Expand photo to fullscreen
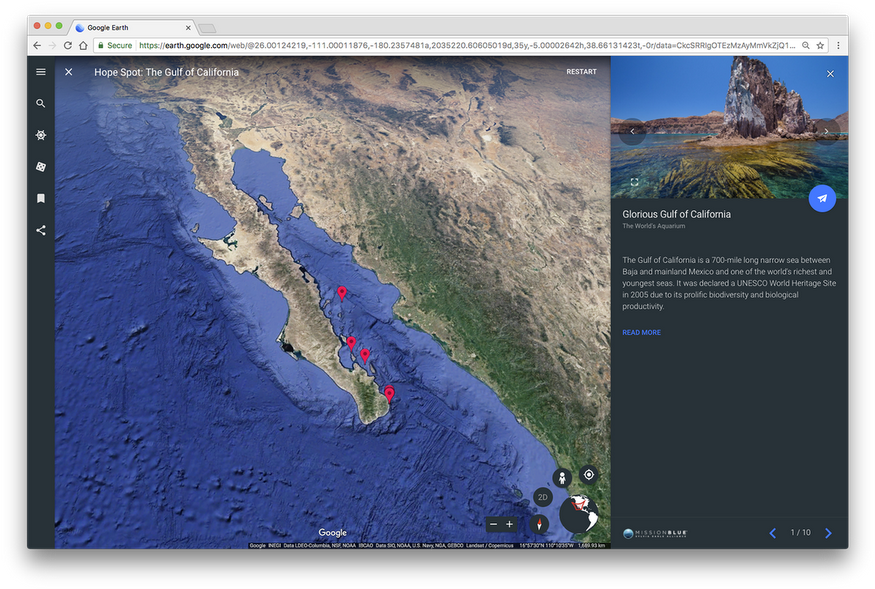 click(x=634, y=182)
